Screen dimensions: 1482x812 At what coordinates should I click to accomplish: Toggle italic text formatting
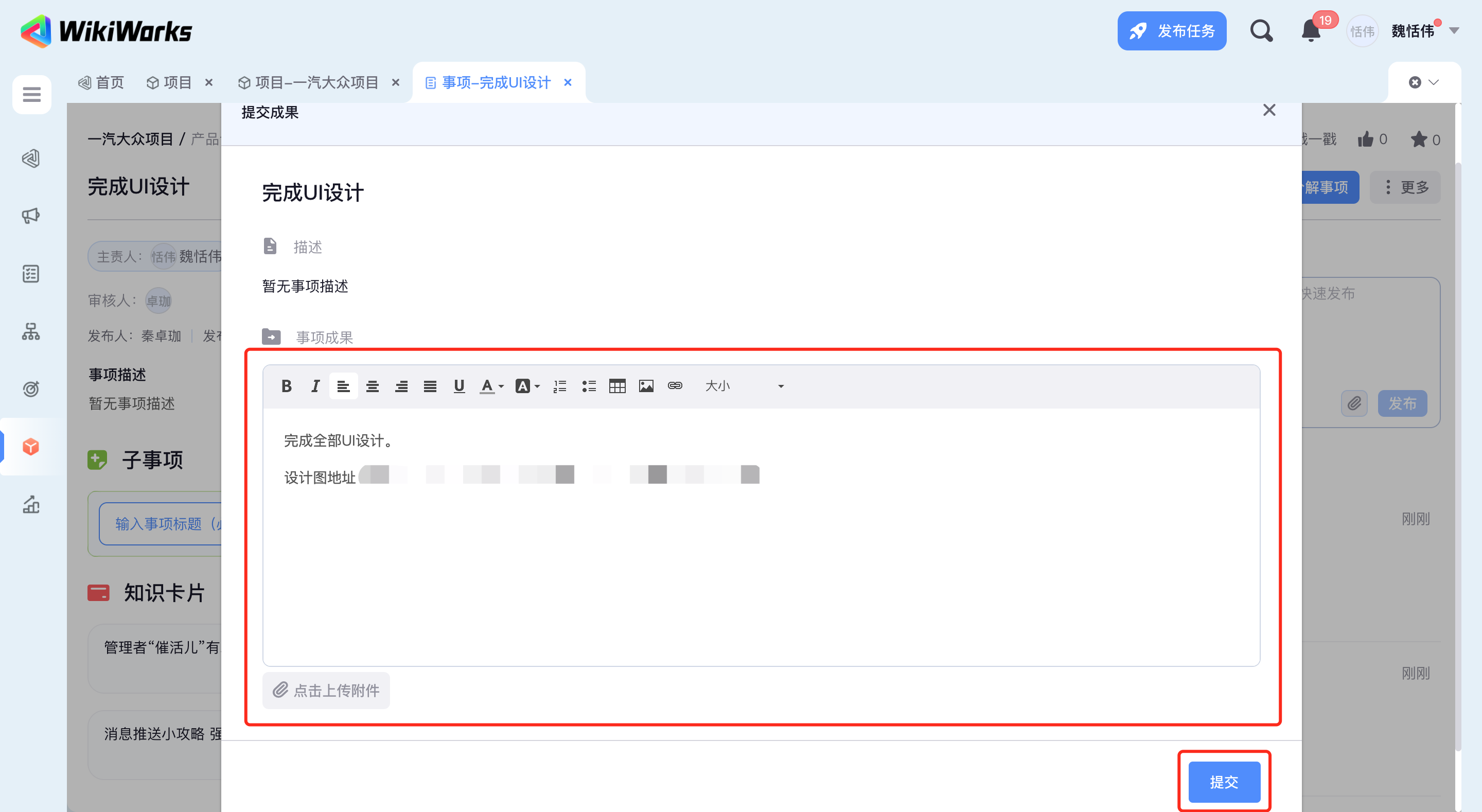pos(315,386)
